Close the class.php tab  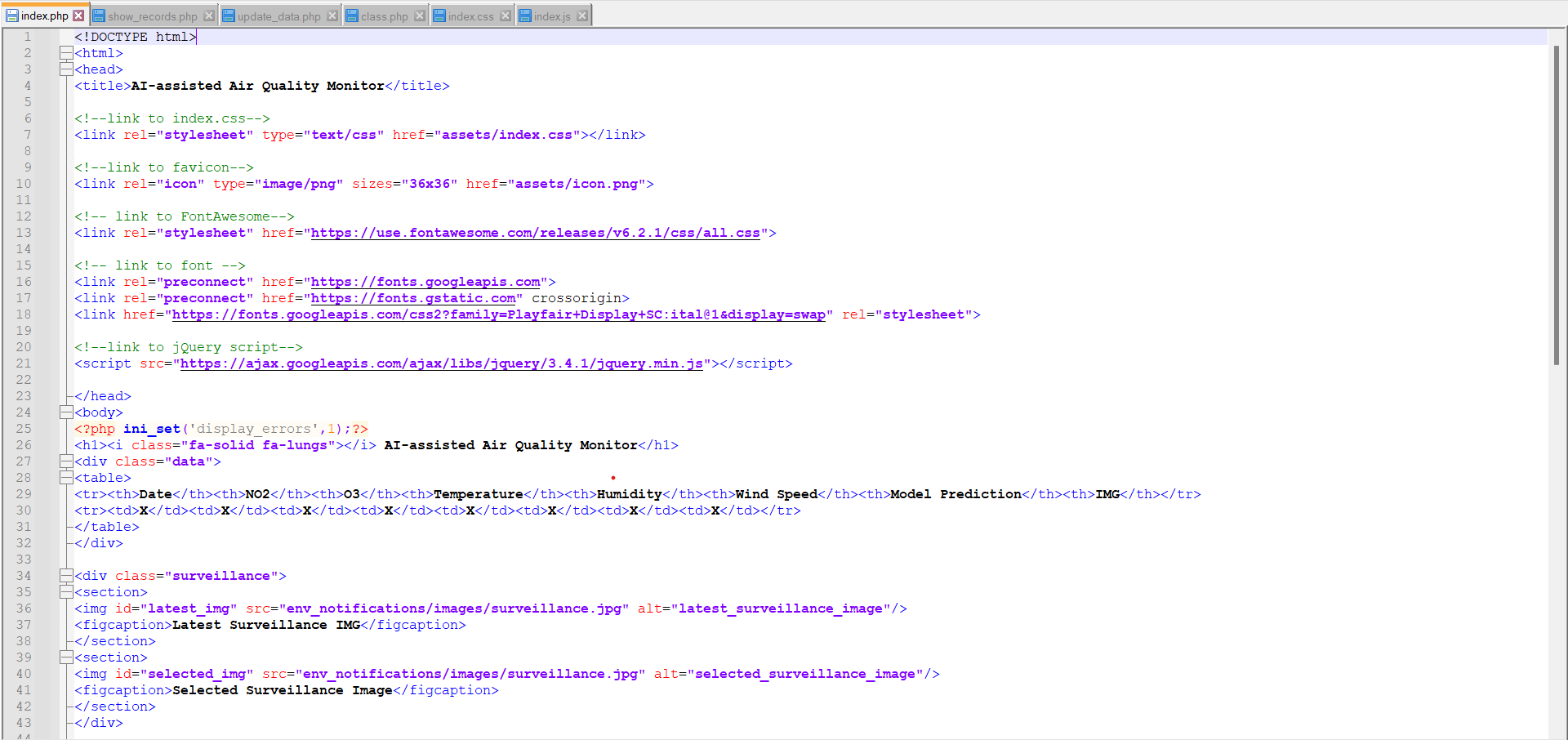pos(419,14)
